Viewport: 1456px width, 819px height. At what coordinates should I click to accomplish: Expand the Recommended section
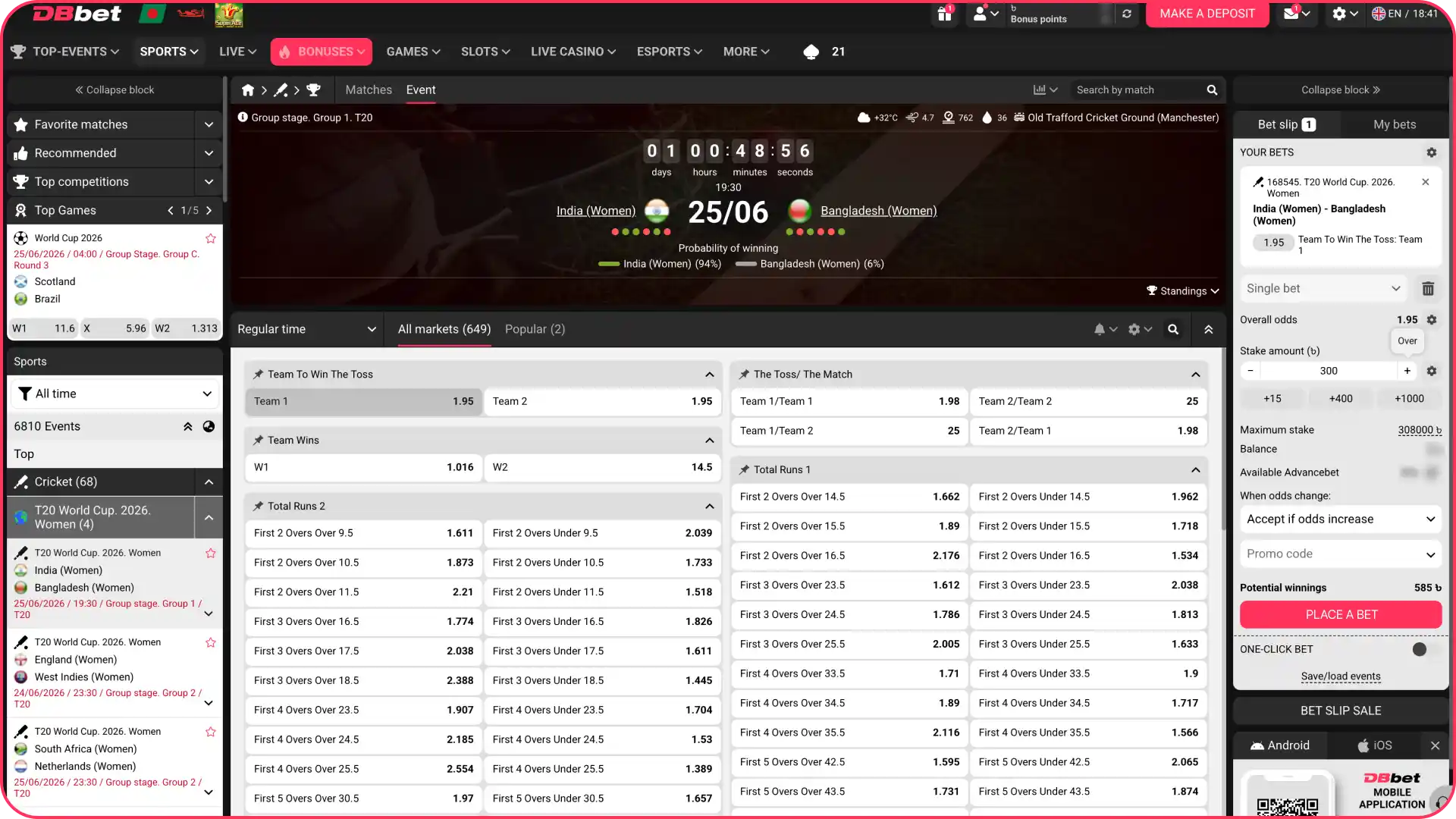(209, 153)
